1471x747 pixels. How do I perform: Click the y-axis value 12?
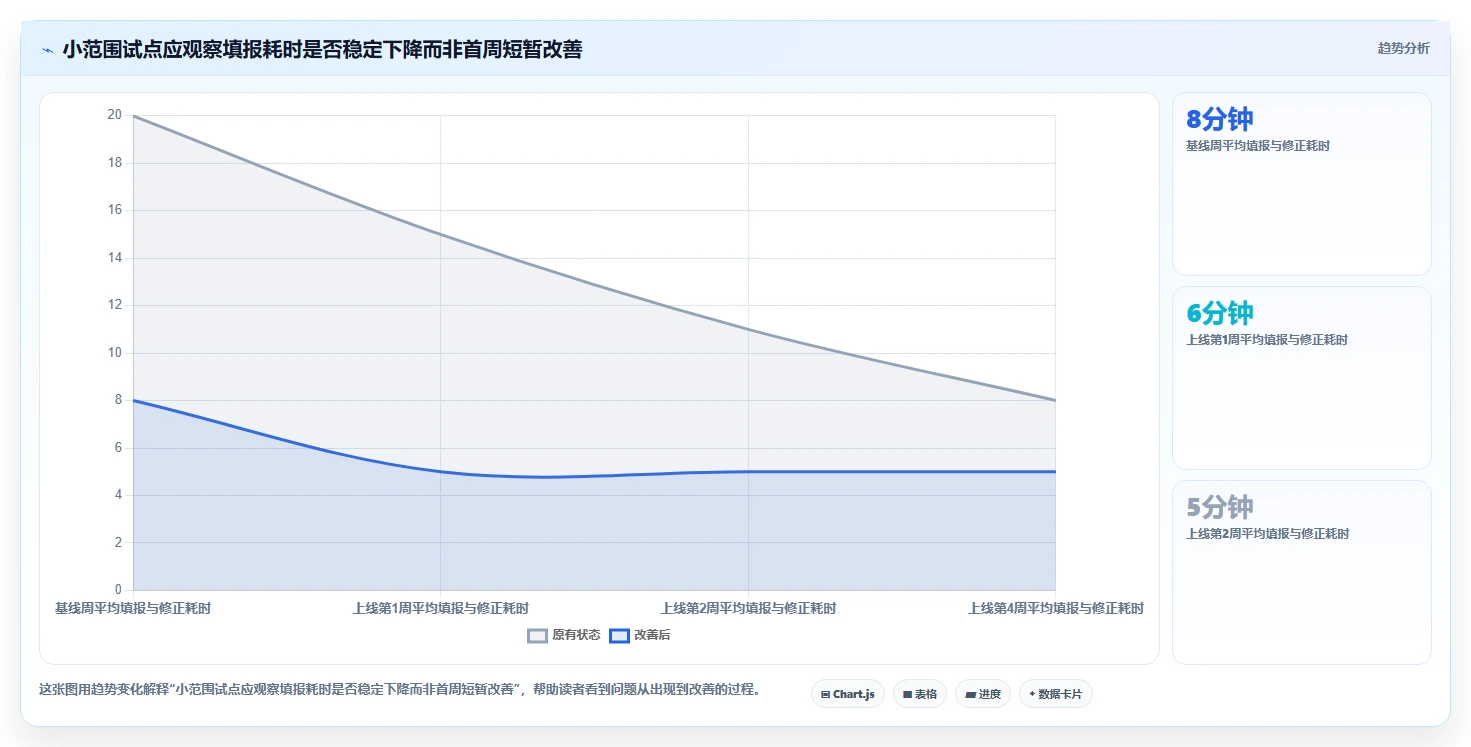tap(115, 305)
